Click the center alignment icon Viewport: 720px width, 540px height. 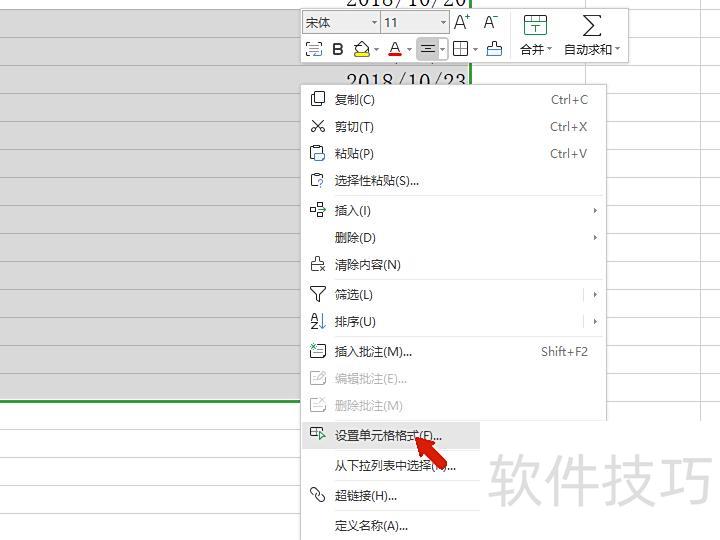pos(427,49)
